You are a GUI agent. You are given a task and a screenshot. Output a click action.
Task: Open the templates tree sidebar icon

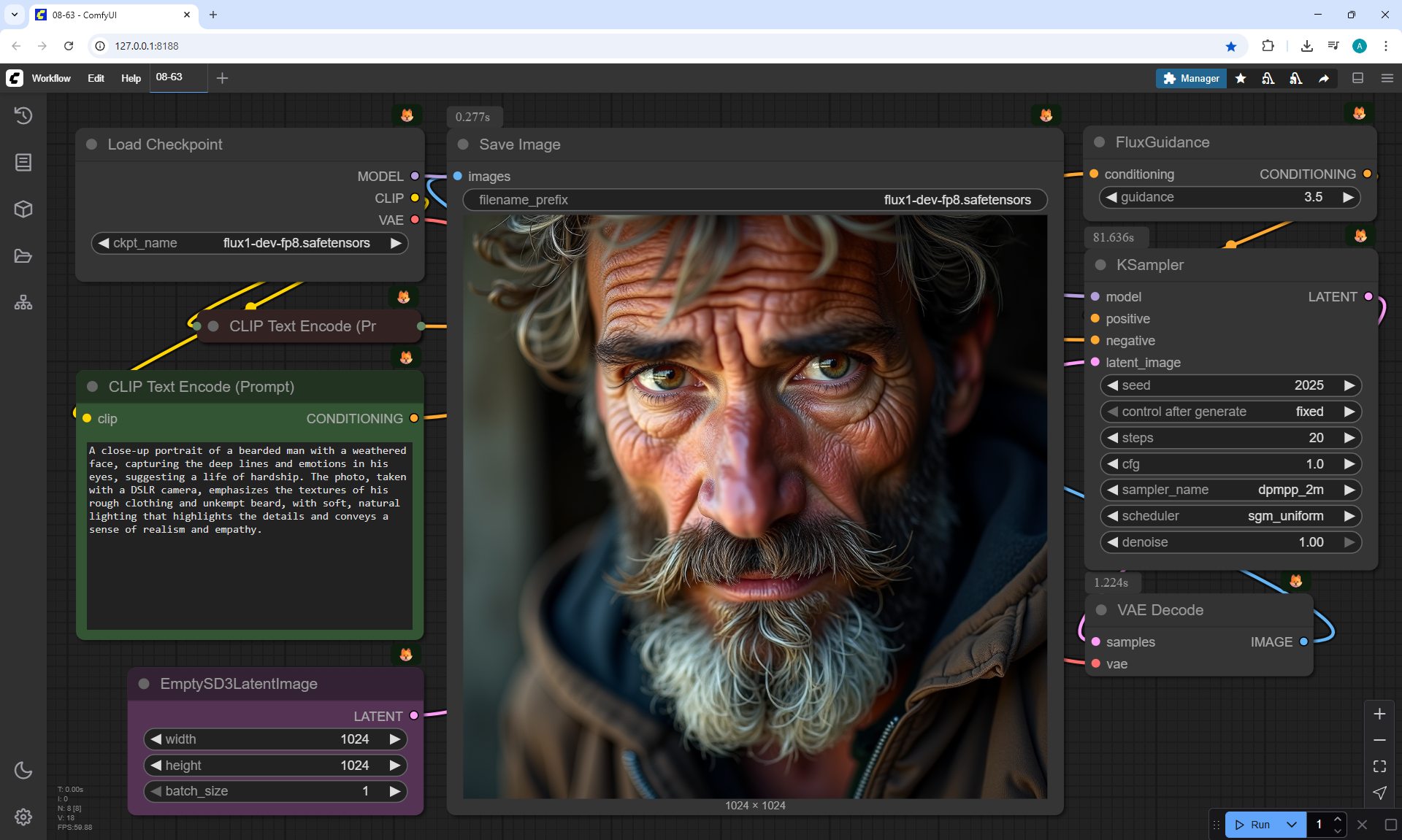click(x=23, y=302)
